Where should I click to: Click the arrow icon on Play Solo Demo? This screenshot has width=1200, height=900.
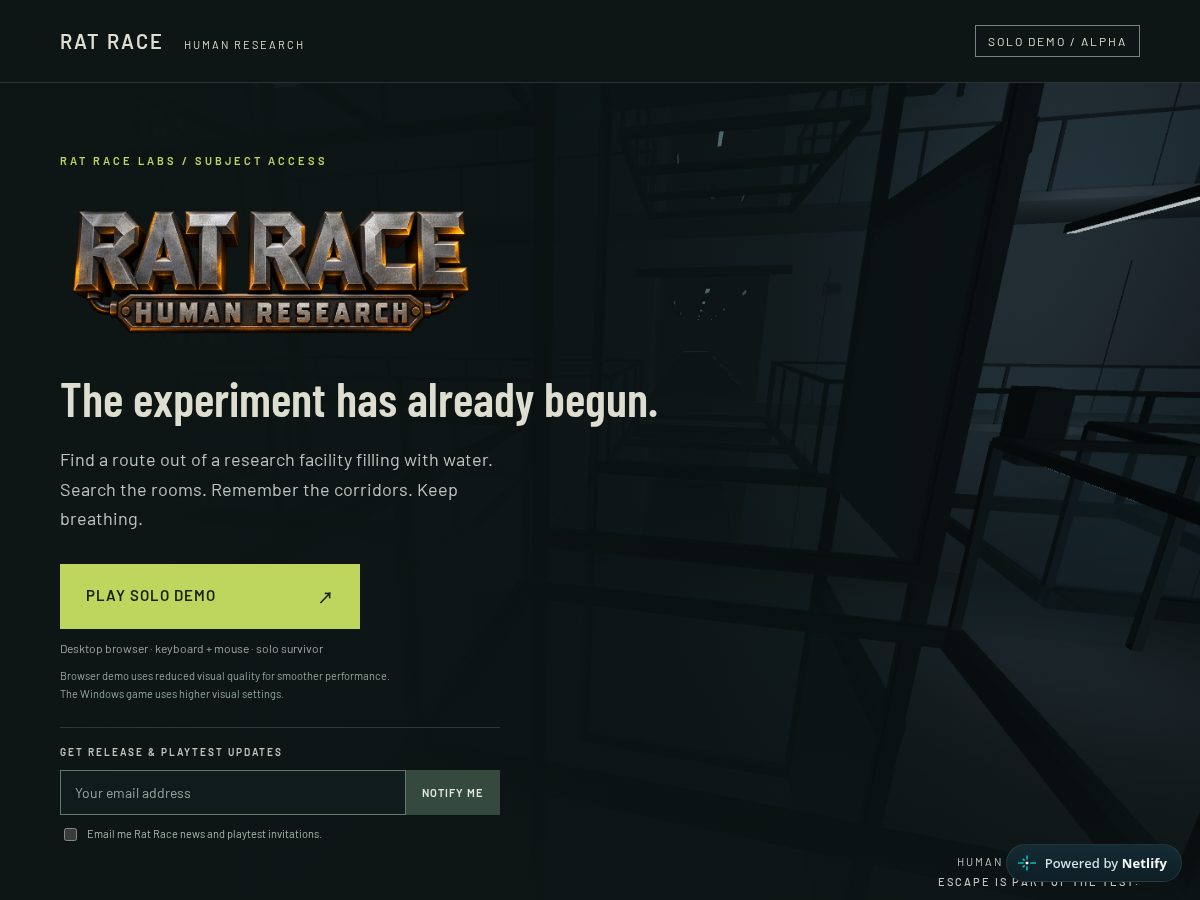coord(325,597)
